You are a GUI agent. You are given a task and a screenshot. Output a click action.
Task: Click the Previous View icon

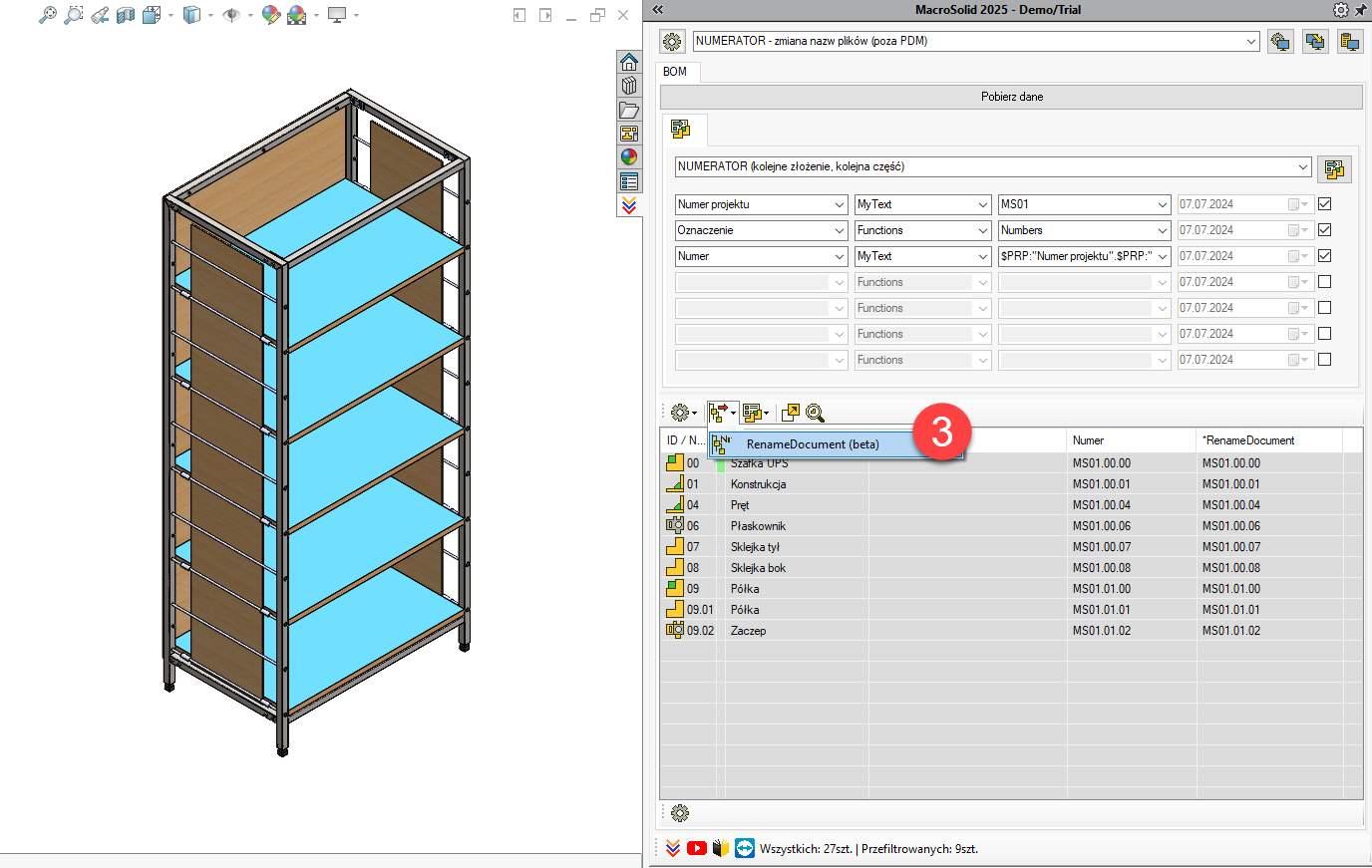pos(100,15)
